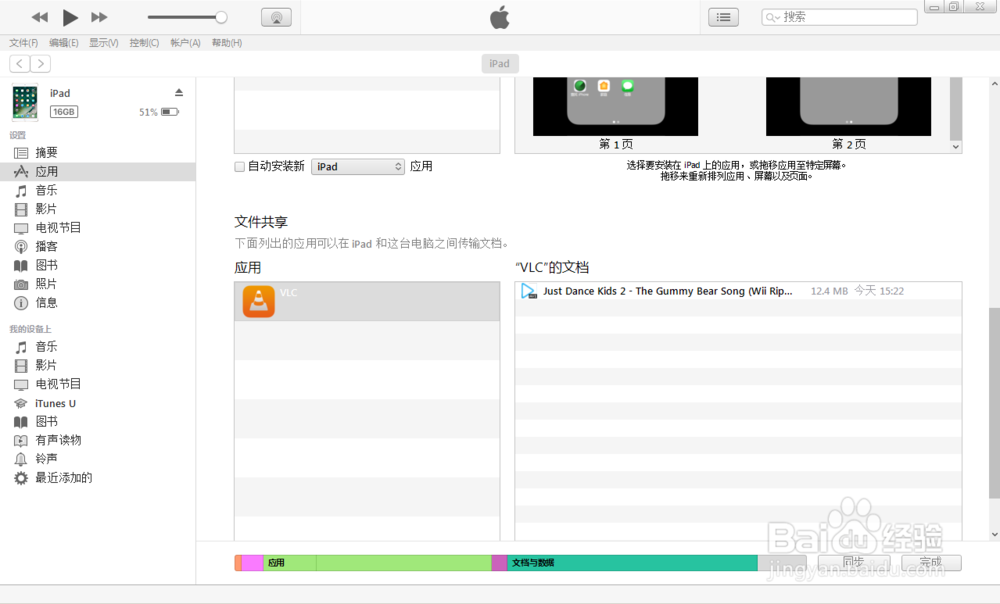
Task: Open the 文件 menu
Action: coord(22,42)
